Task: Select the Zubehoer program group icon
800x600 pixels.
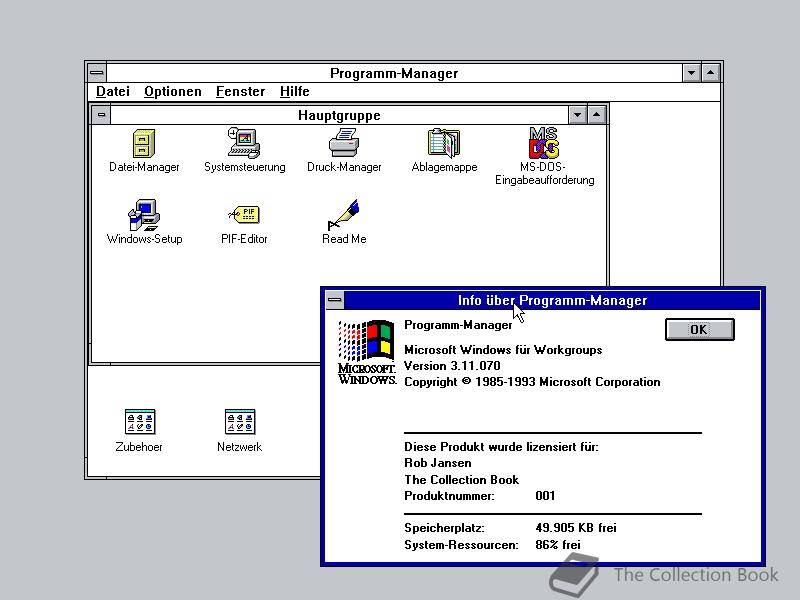Action: [139, 421]
